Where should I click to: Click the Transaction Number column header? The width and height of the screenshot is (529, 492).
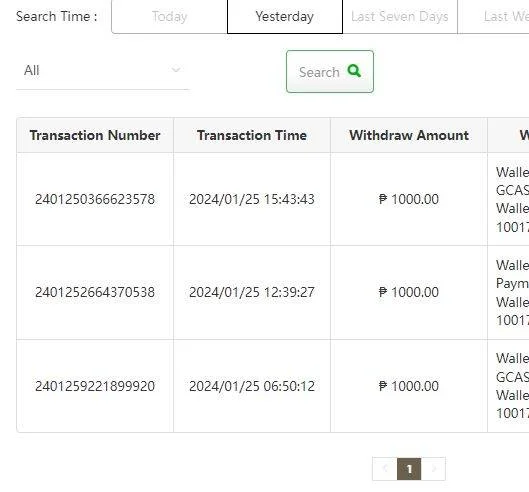[95, 135]
